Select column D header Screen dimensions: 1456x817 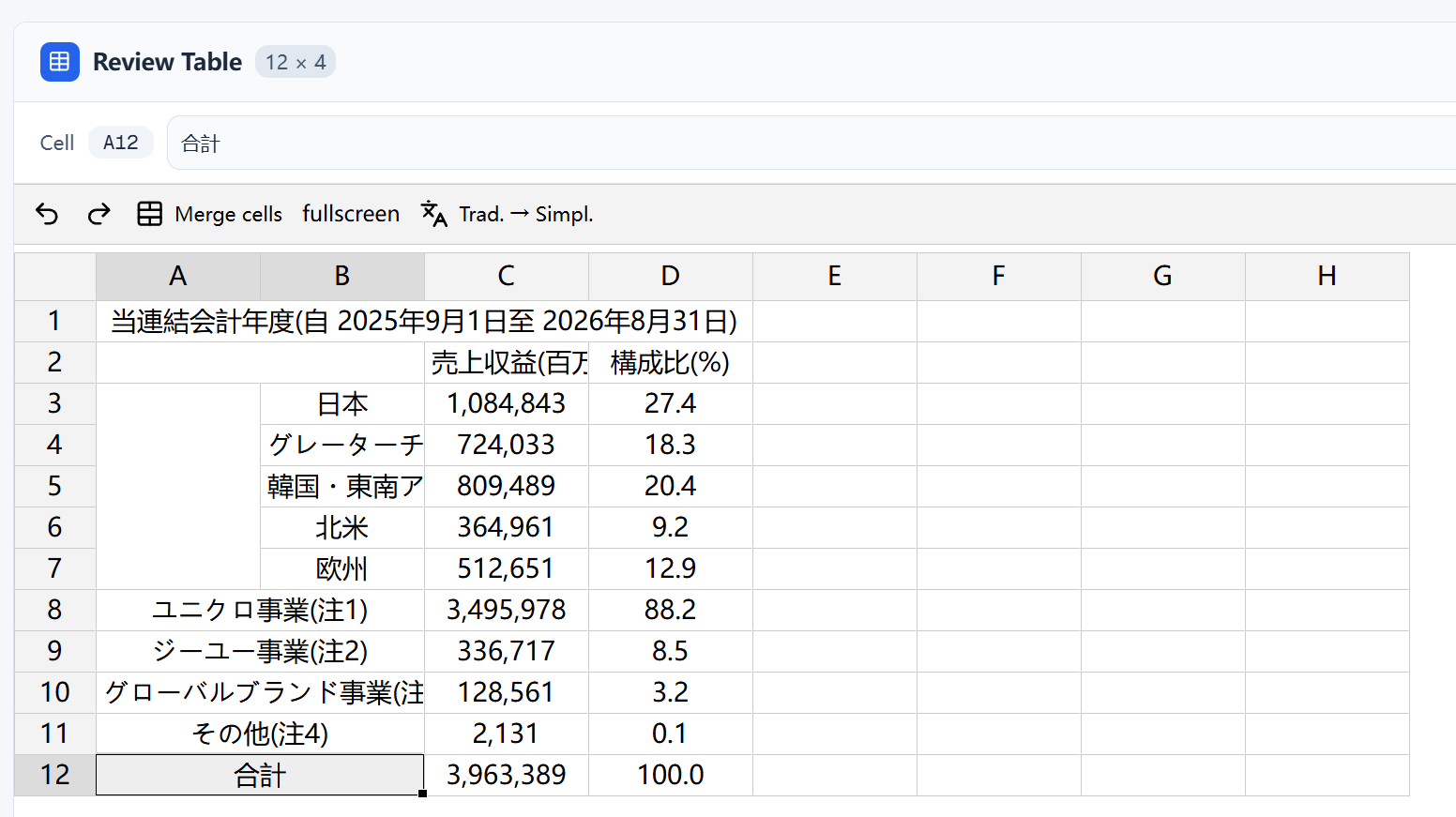point(671,276)
